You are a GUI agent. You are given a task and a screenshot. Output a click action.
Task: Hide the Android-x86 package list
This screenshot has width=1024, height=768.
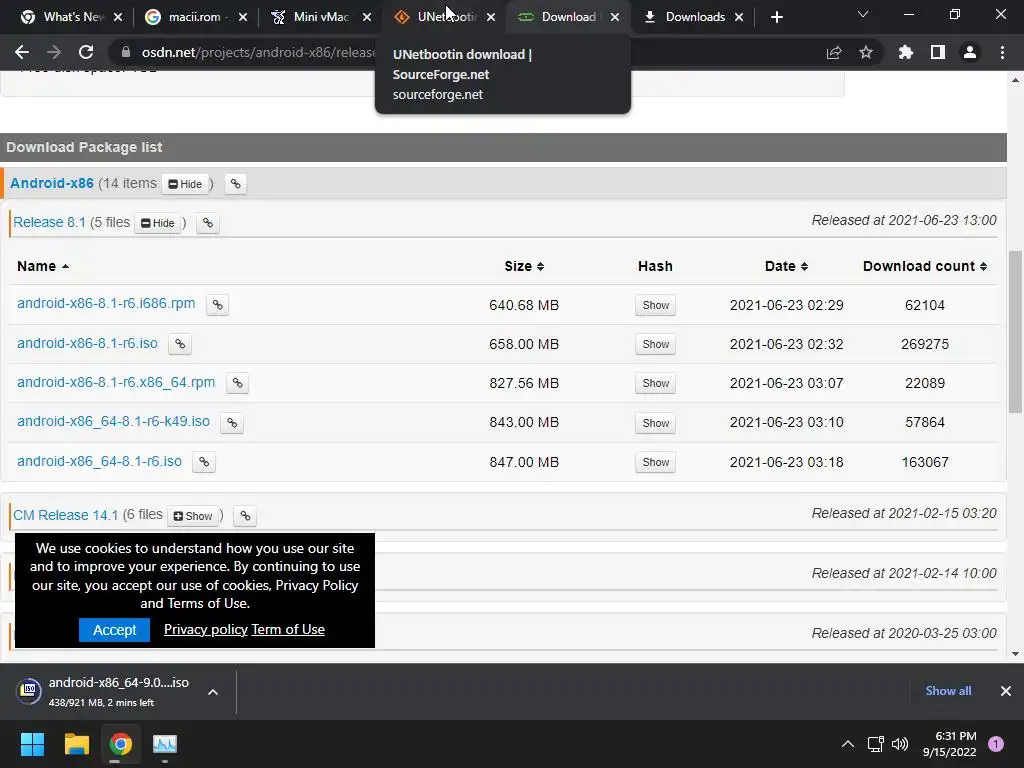(x=185, y=184)
